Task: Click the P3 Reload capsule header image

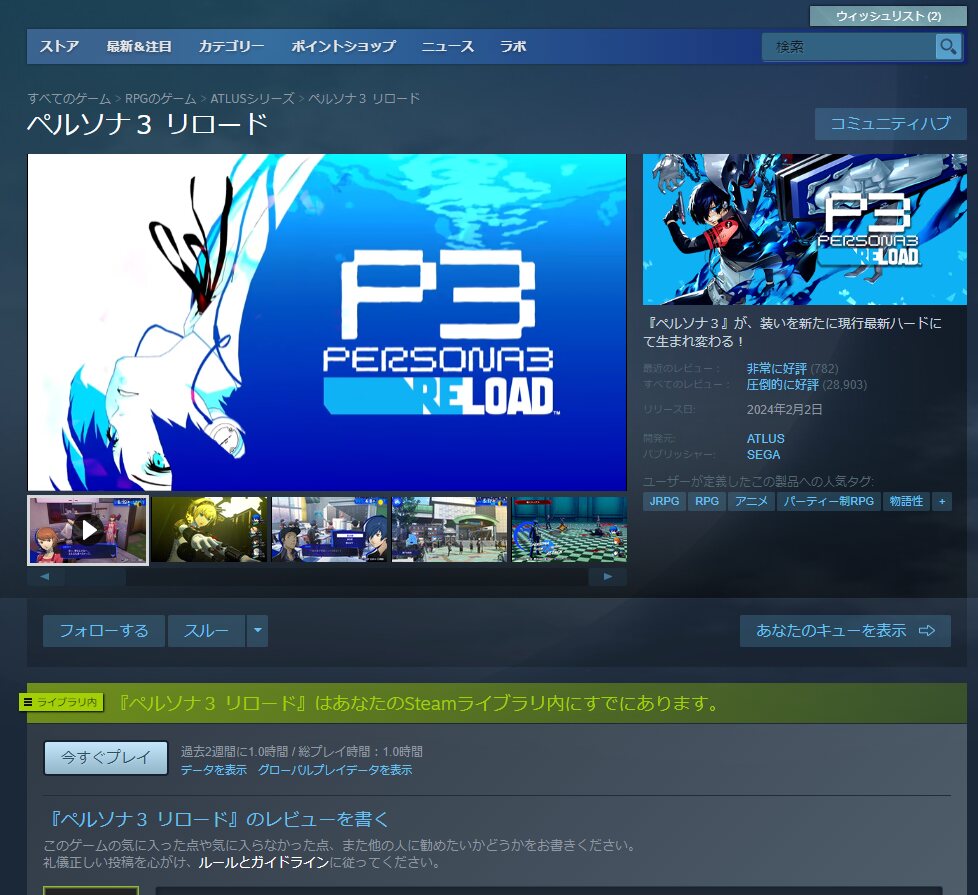Action: (805, 230)
